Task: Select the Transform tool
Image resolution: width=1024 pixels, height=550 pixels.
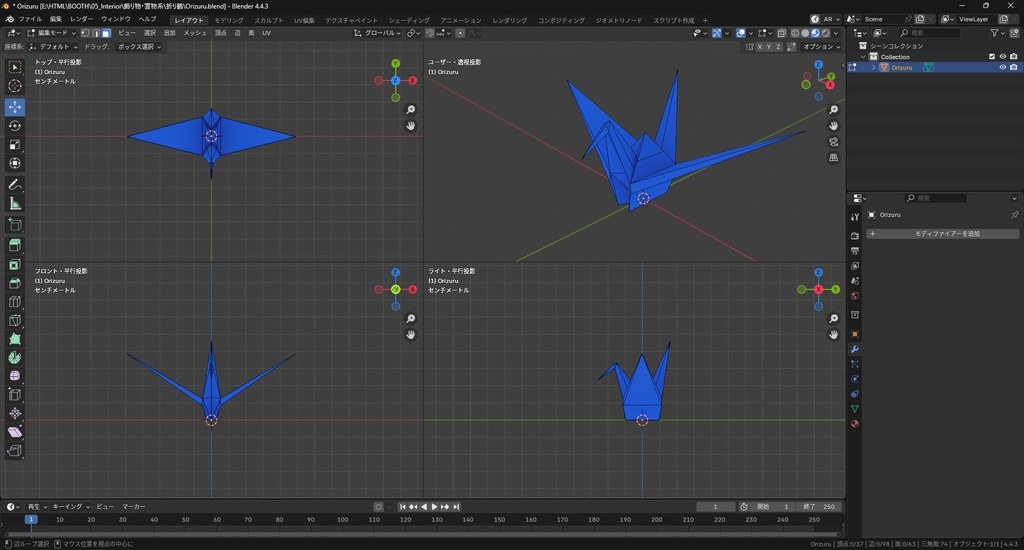Action: point(14,163)
